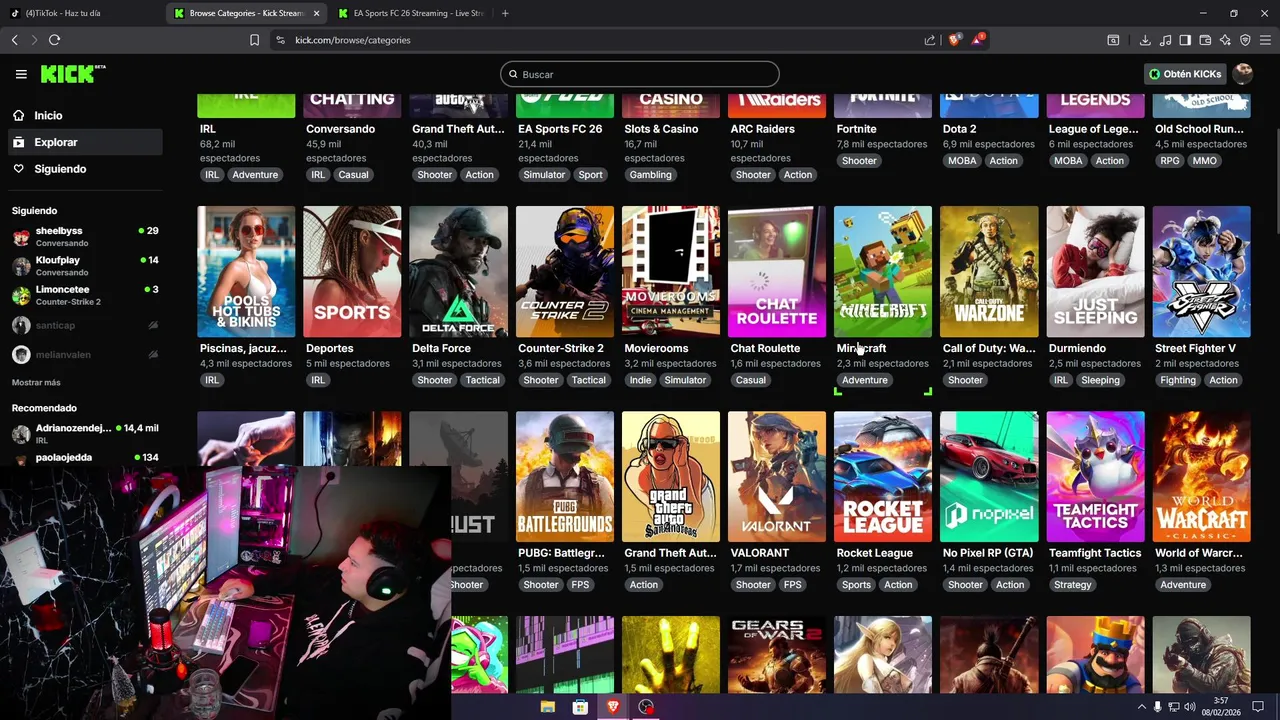Open Microsoft Store from the taskbar
This screenshot has width=1280, height=720.
pyautogui.click(x=580, y=707)
